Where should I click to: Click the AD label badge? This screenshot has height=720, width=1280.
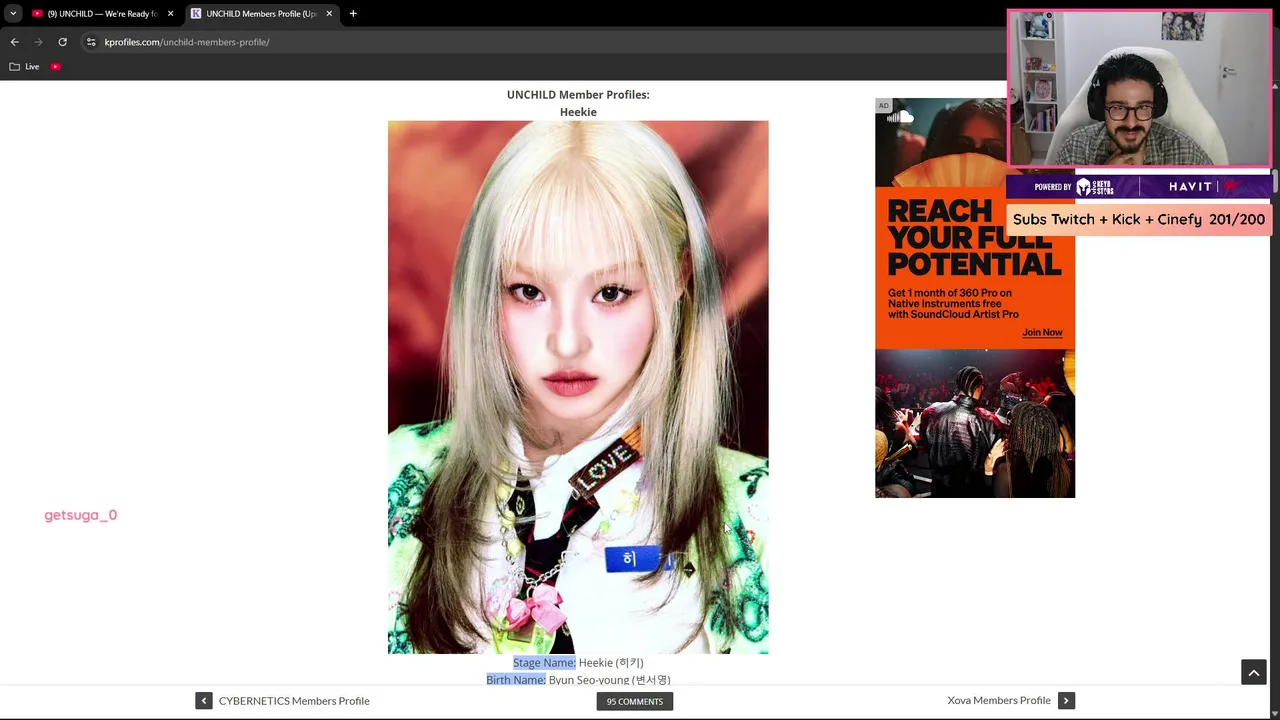pyautogui.click(x=883, y=105)
